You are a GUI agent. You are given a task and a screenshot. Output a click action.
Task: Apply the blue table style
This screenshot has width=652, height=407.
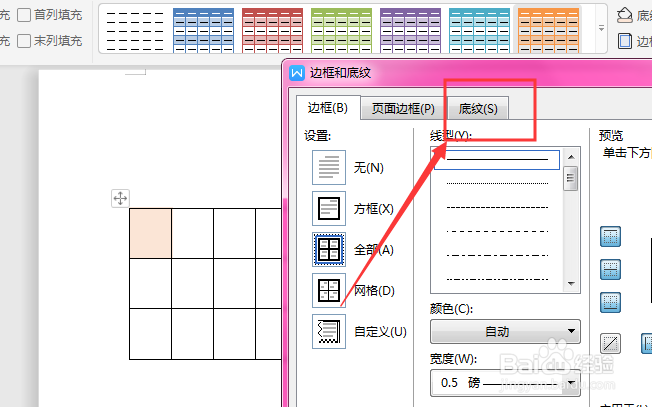[x=203, y=30]
